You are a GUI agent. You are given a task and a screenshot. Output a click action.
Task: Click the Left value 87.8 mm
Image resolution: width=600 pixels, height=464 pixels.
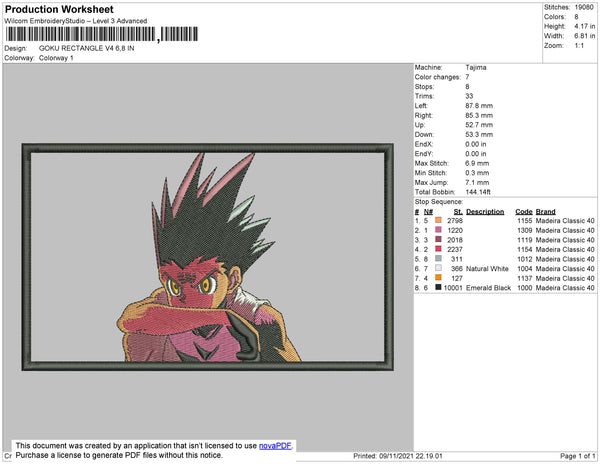point(479,106)
